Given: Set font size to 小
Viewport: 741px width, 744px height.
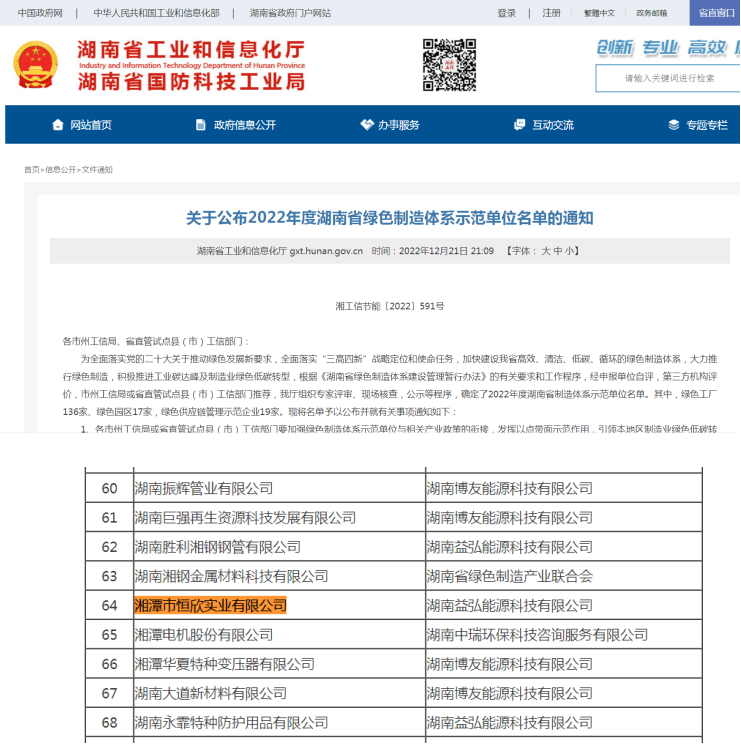Looking at the screenshot, I should coord(570,251).
